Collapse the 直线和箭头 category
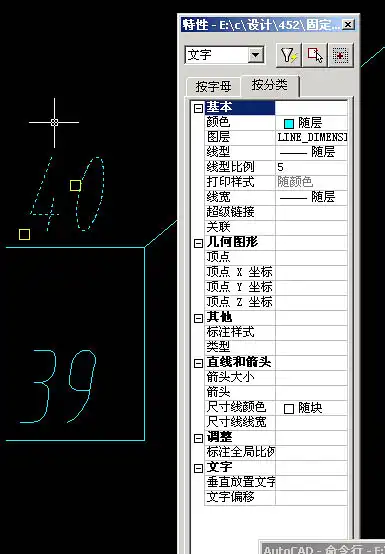Image resolution: width=385 pixels, height=554 pixels. pos(199,363)
